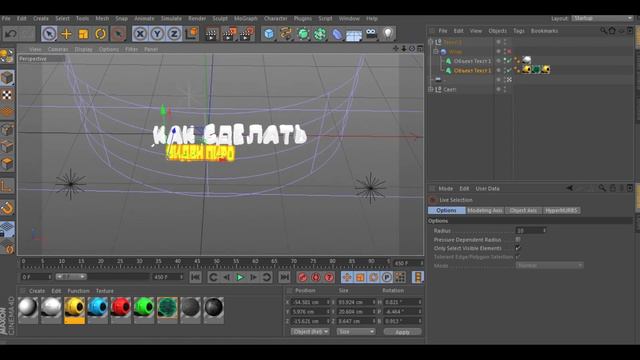Screen dimensions: 640x360
Task: Expand the Свет null tree node
Action: 431,89
